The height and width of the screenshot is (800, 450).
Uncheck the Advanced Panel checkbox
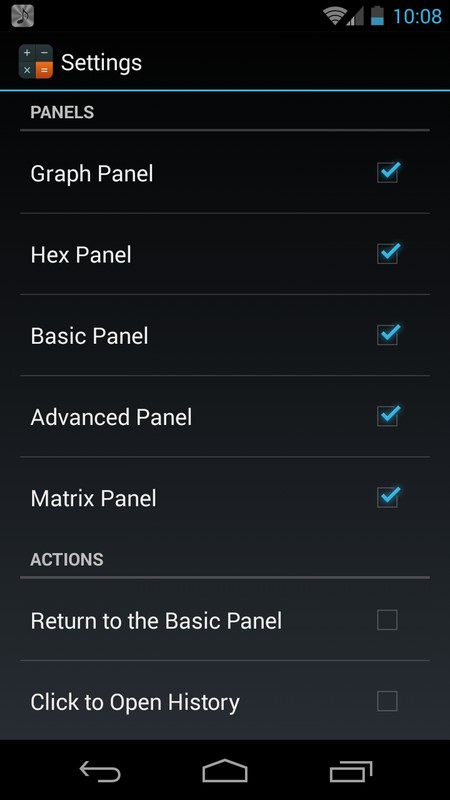(388, 416)
